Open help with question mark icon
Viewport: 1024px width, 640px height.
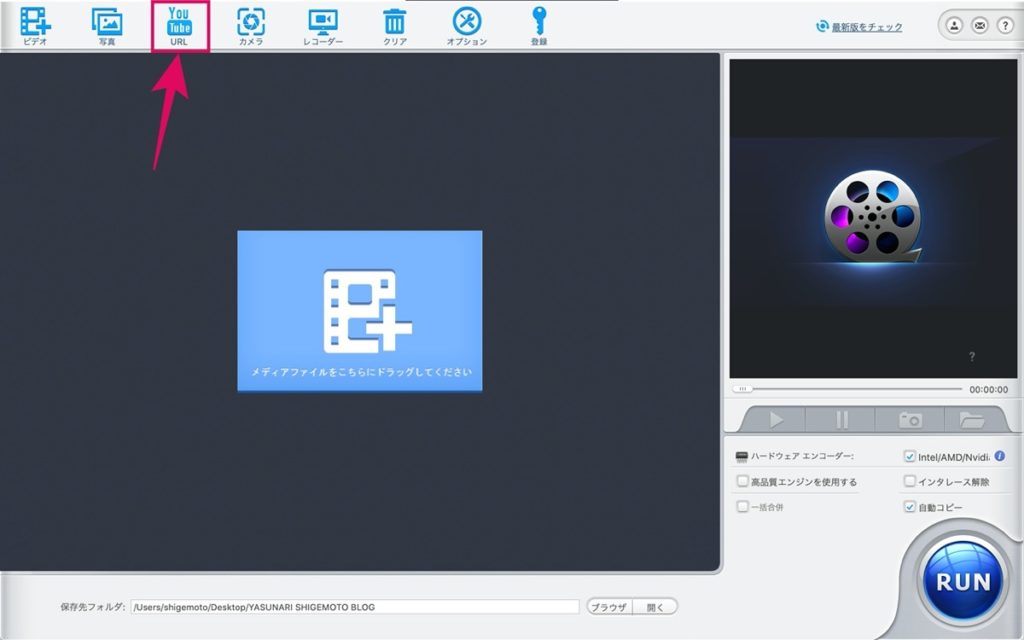1005,26
